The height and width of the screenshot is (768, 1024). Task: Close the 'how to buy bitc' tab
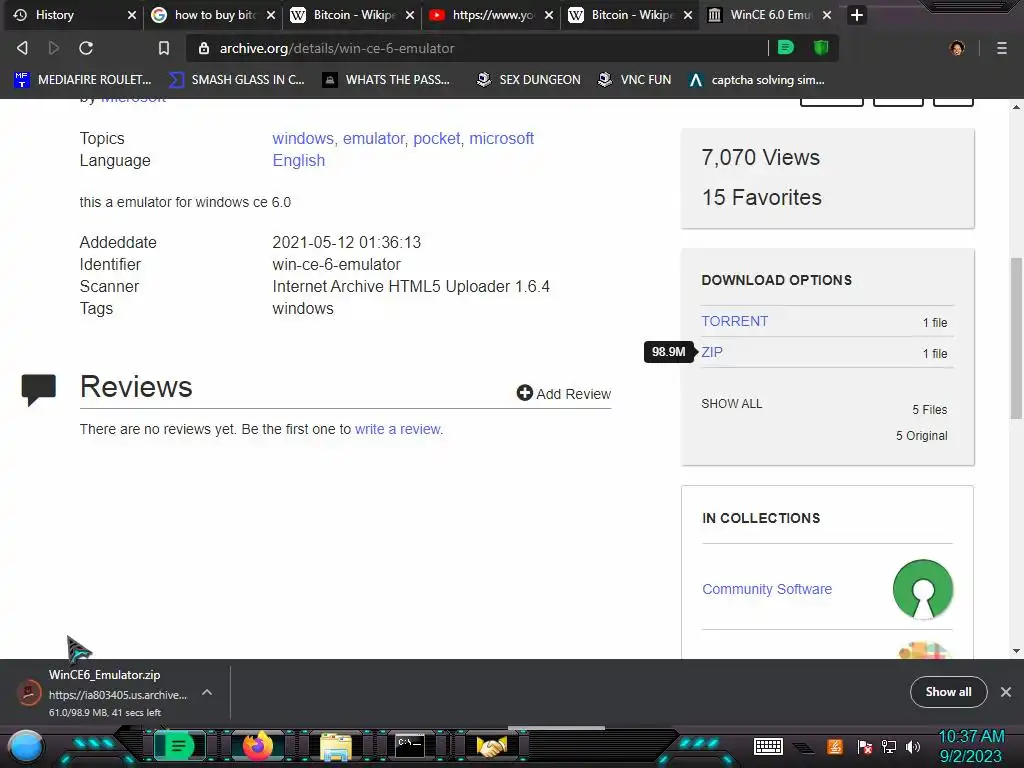coord(271,15)
